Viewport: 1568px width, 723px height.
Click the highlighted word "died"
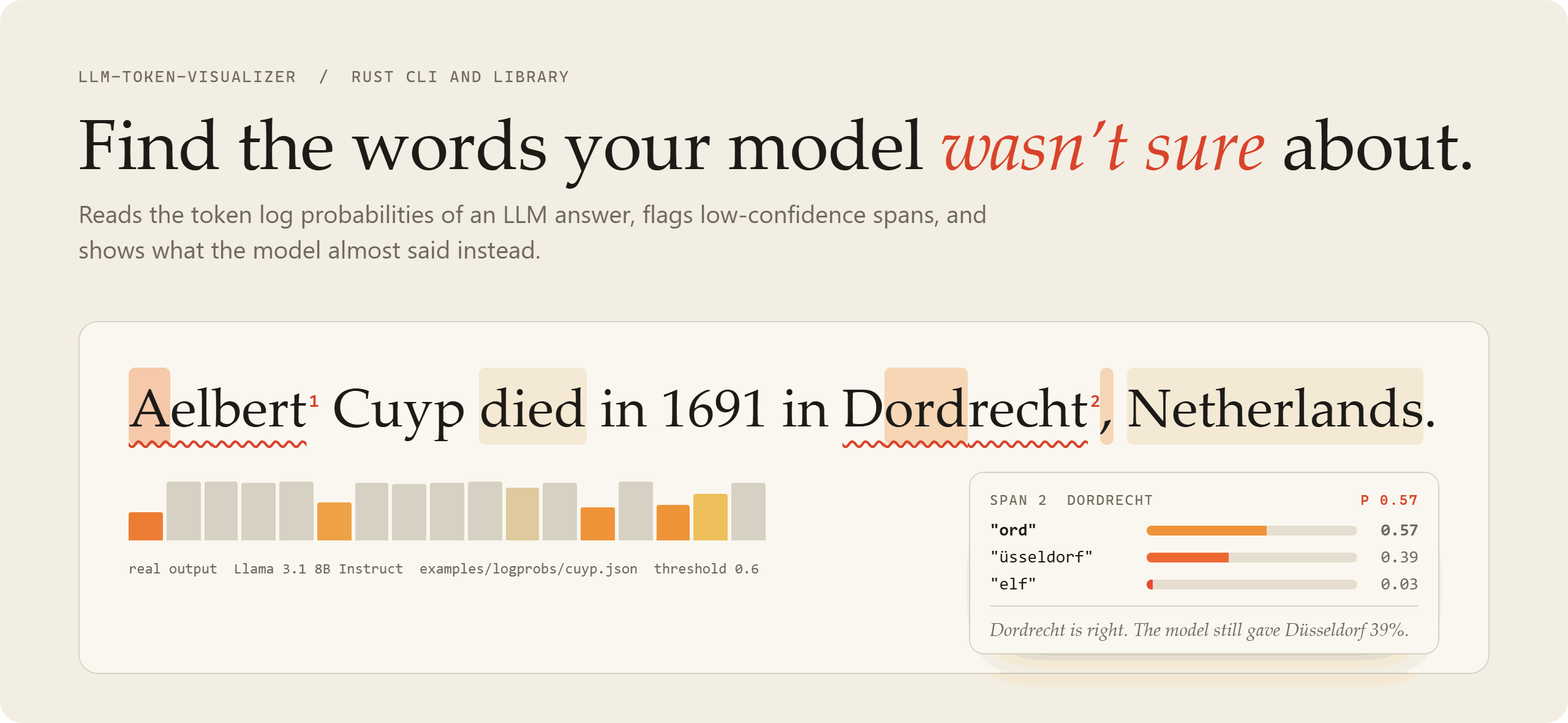coord(532,407)
